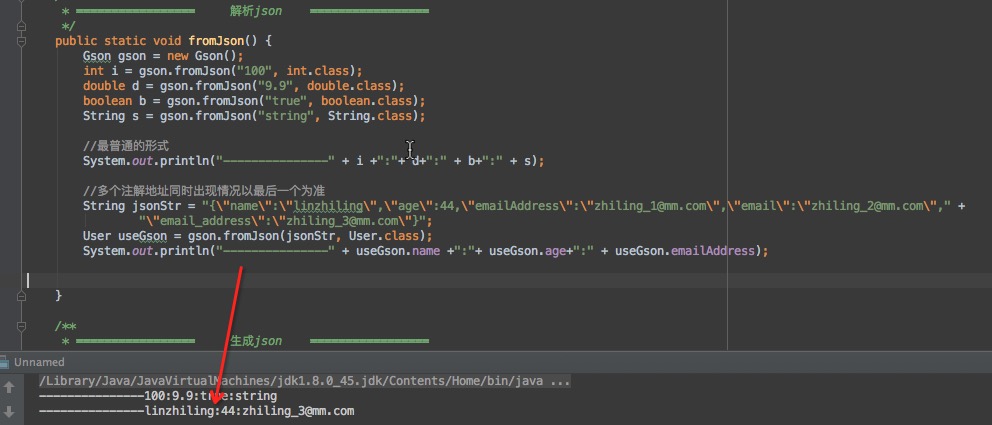Screen dimensions: 992x425
Task: Click the 'String s = gson.fromJson("string"' line
Action: tap(254, 116)
